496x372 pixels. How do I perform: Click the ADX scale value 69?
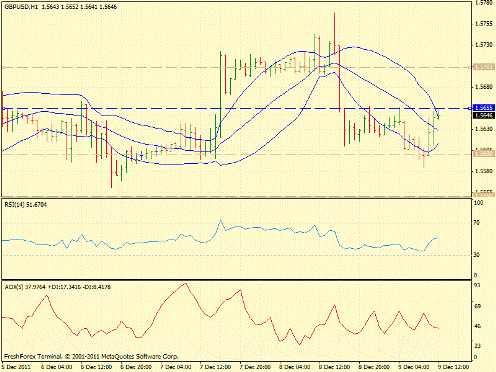pos(477,306)
